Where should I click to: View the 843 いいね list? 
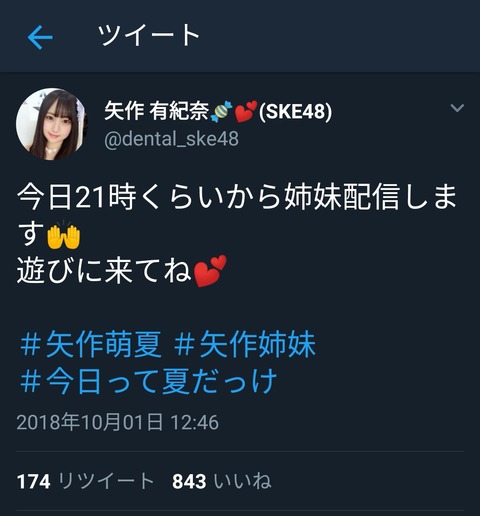pyautogui.click(x=222, y=481)
